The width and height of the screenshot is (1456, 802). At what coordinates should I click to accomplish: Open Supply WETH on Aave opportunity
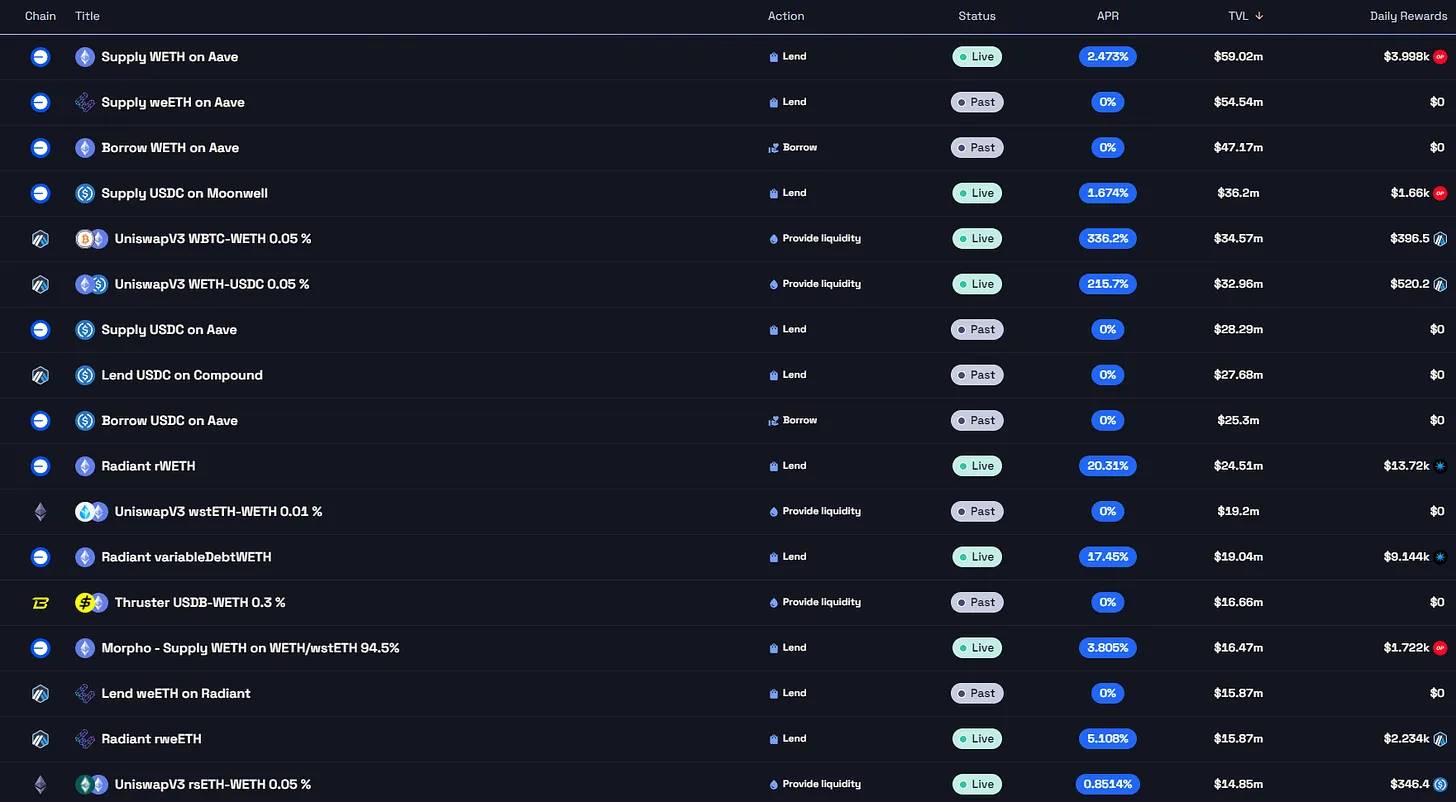coord(170,57)
